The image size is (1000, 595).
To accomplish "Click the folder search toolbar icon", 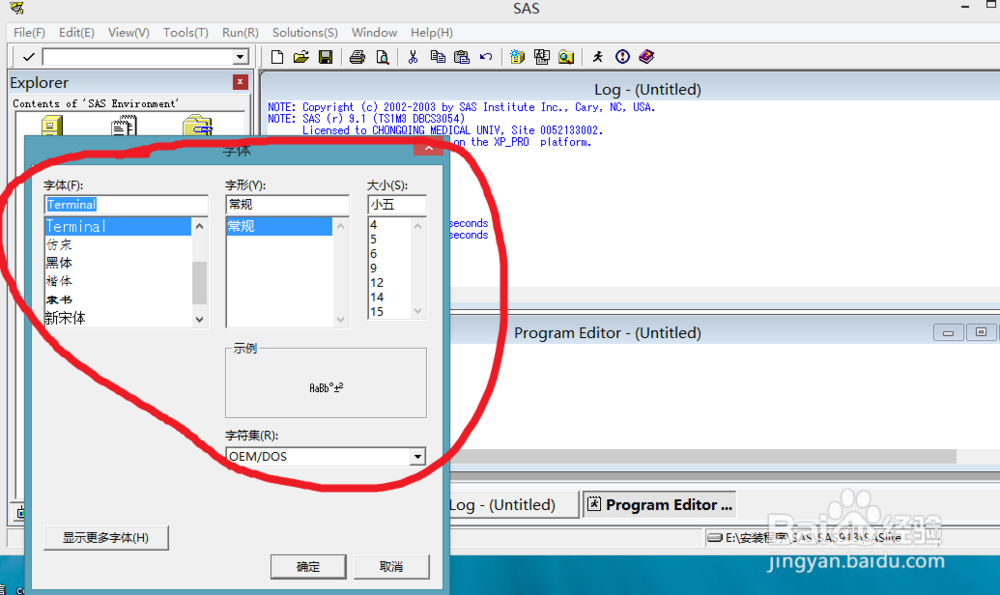I will coord(566,57).
